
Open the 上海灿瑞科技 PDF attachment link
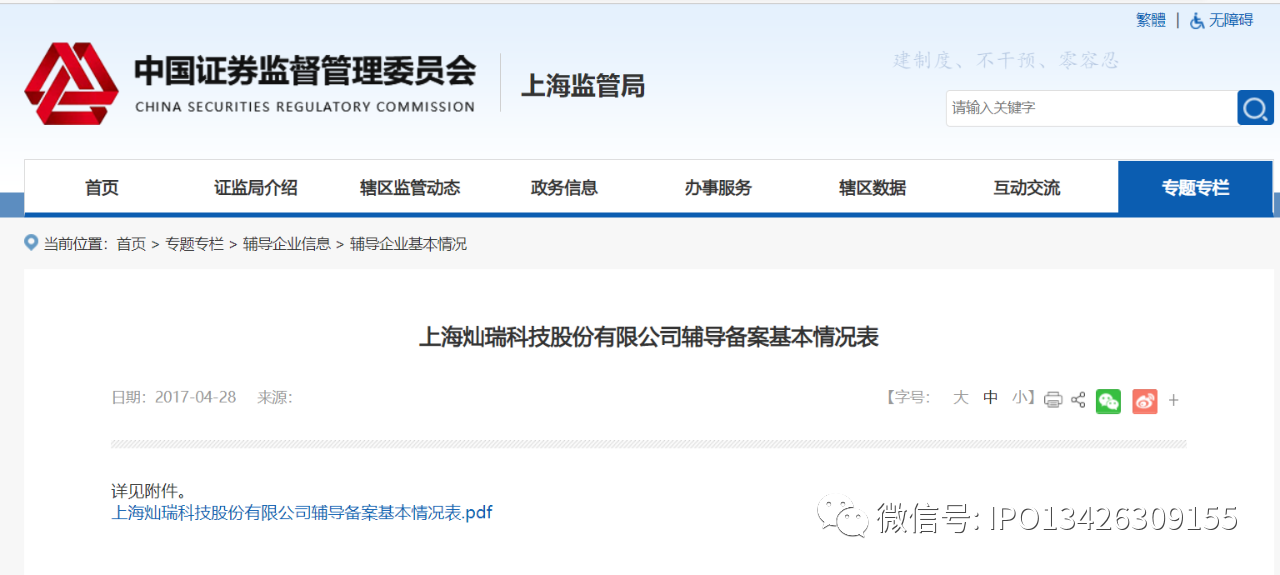coord(302,513)
